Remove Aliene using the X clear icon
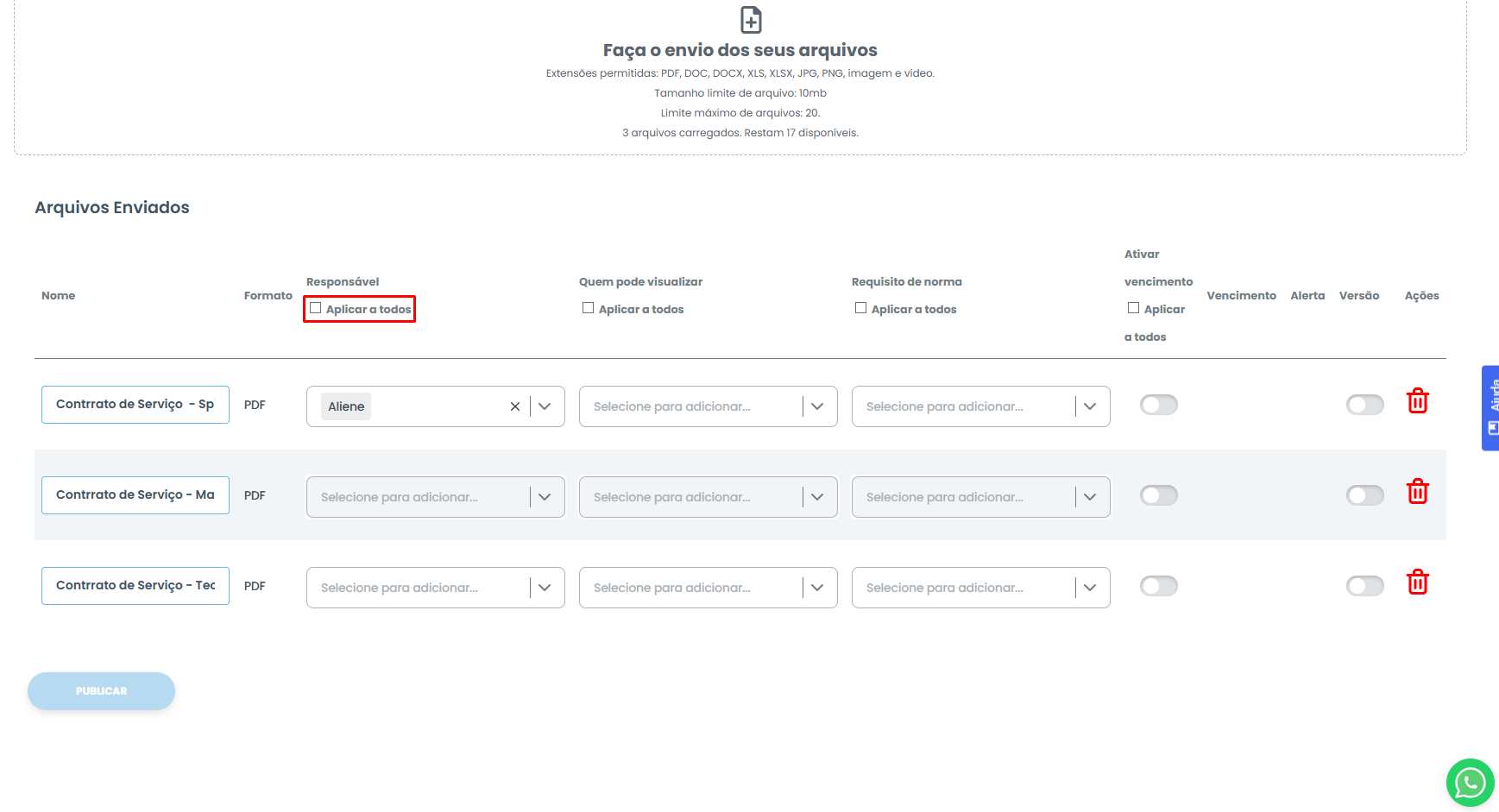This screenshot has height=812, width=1499. pyautogui.click(x=515, y=406)
